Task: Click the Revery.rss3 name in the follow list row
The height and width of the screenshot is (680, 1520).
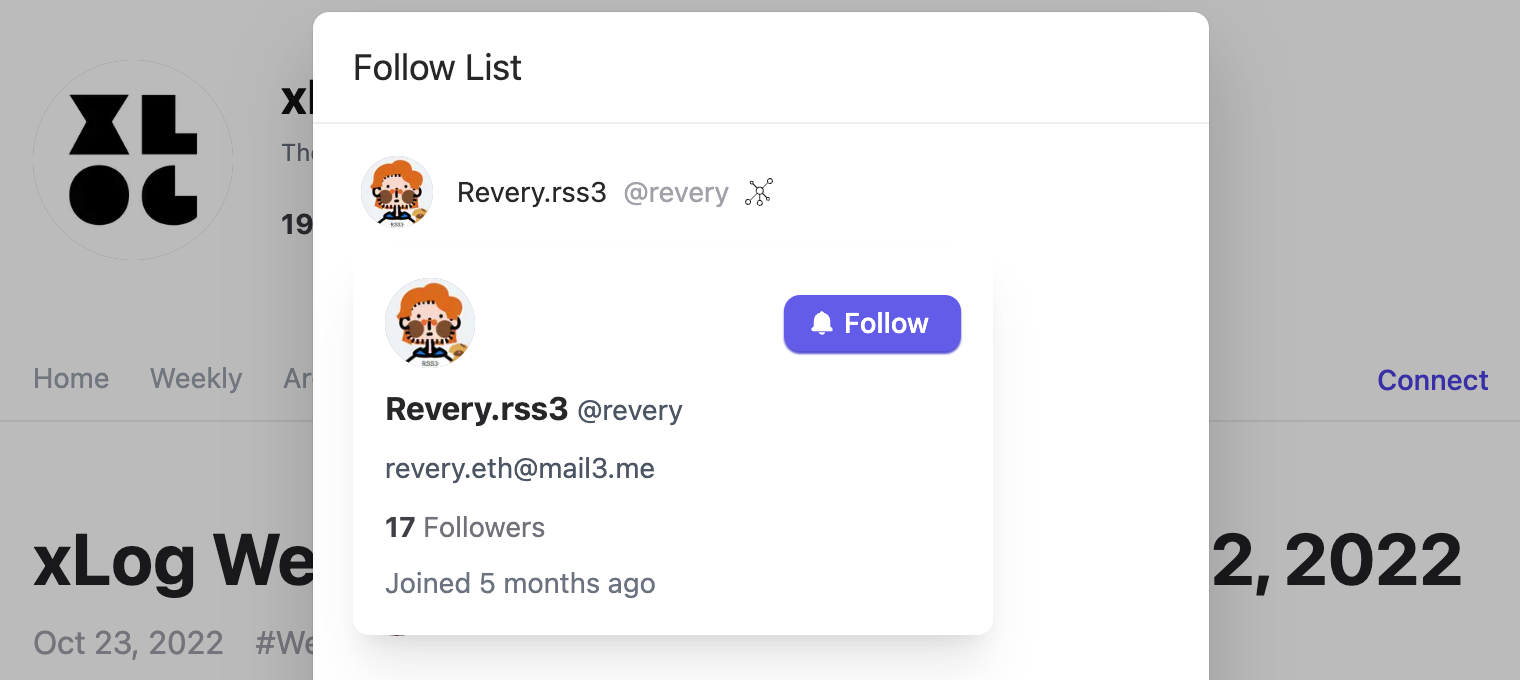Action: (x=531, y=193)
